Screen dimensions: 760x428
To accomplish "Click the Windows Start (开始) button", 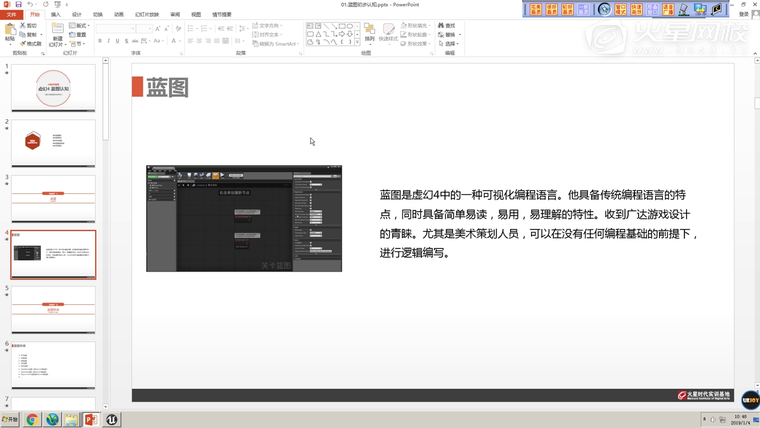I will pos(10,420).
